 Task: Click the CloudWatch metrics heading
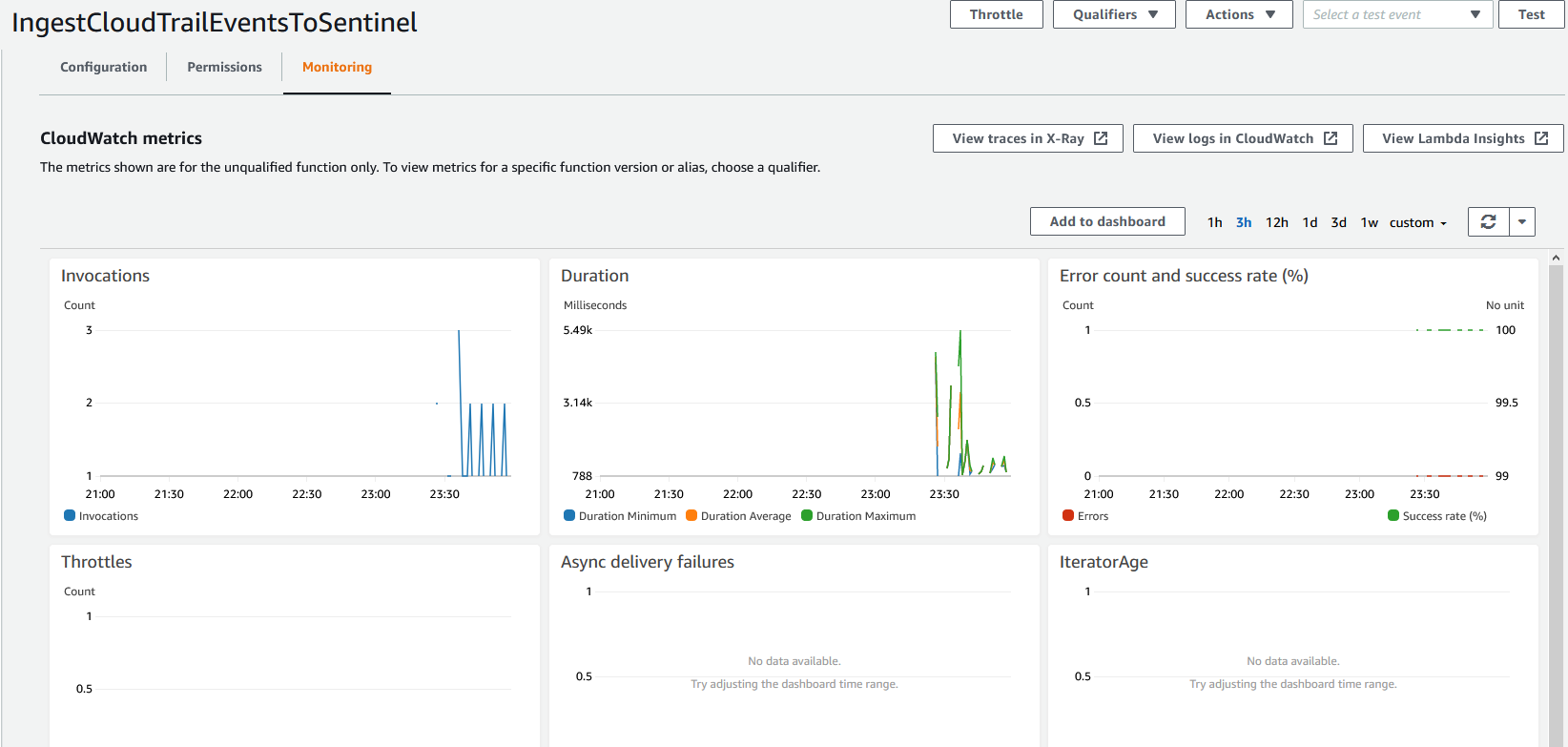coord(121,138)
